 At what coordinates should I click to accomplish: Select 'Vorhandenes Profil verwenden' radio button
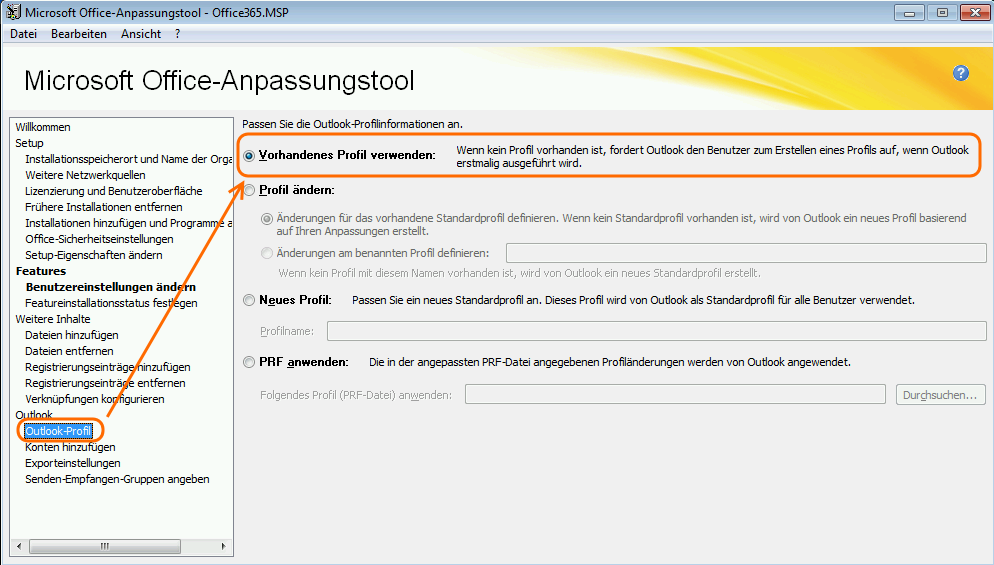point(249,156)
